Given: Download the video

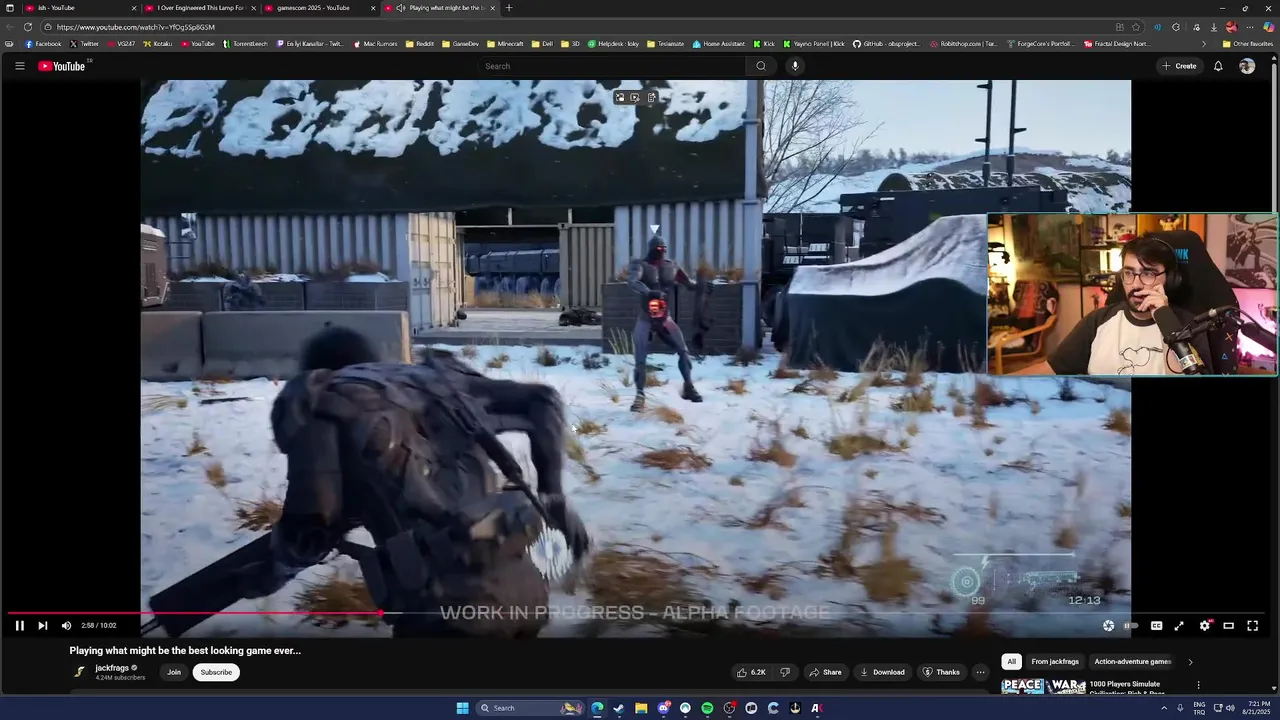Looking at the screenshot, I should tap(882, 672).
